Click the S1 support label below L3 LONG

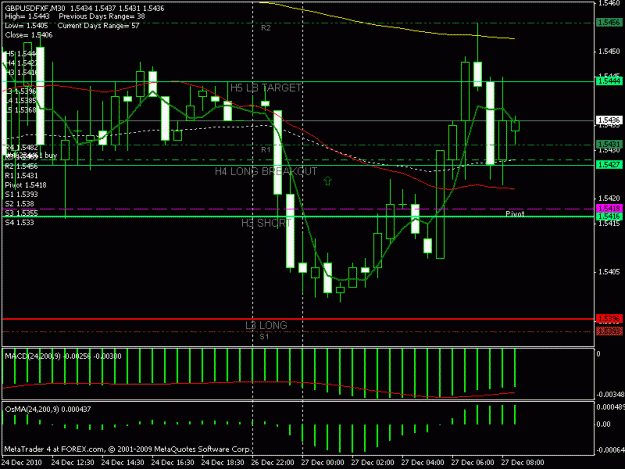click(x=264, y=337)
